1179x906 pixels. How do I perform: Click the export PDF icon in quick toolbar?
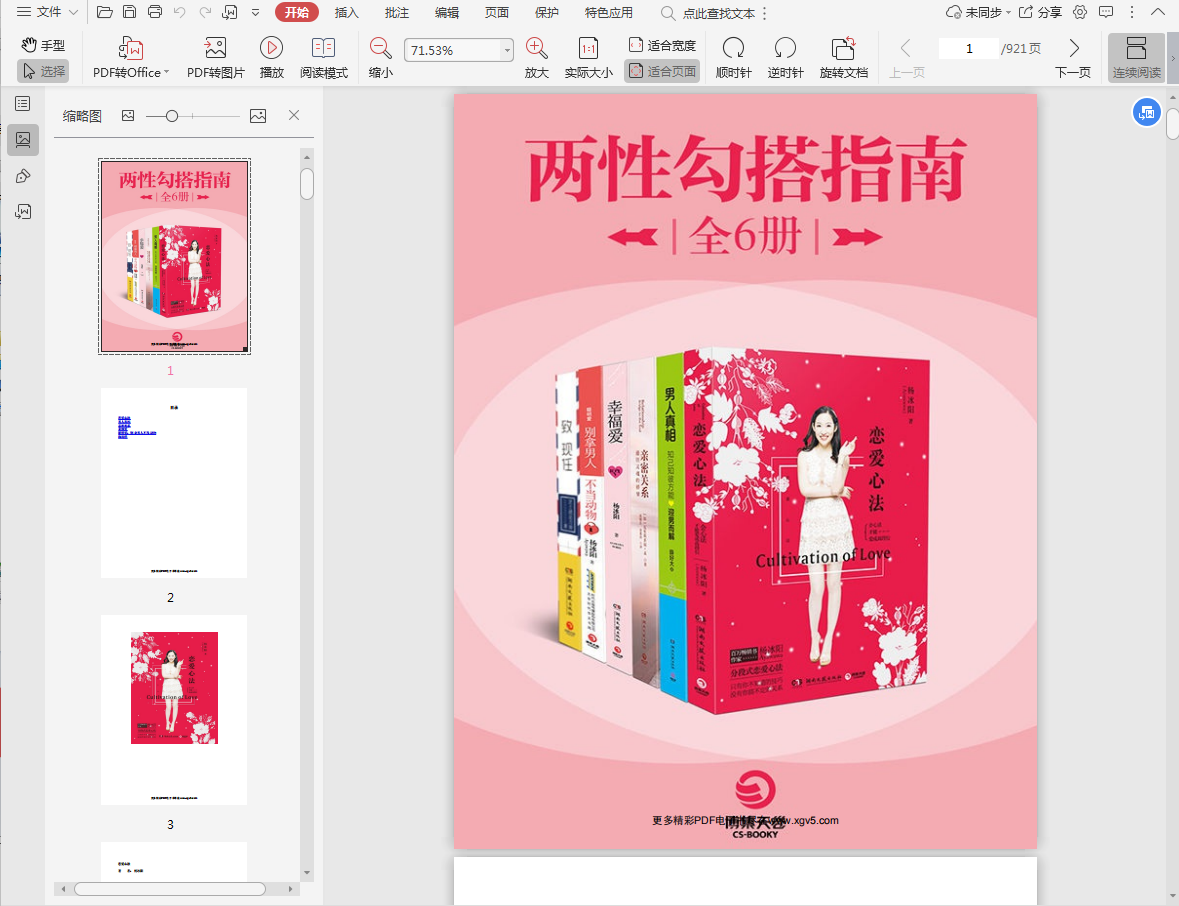point(230,12)
